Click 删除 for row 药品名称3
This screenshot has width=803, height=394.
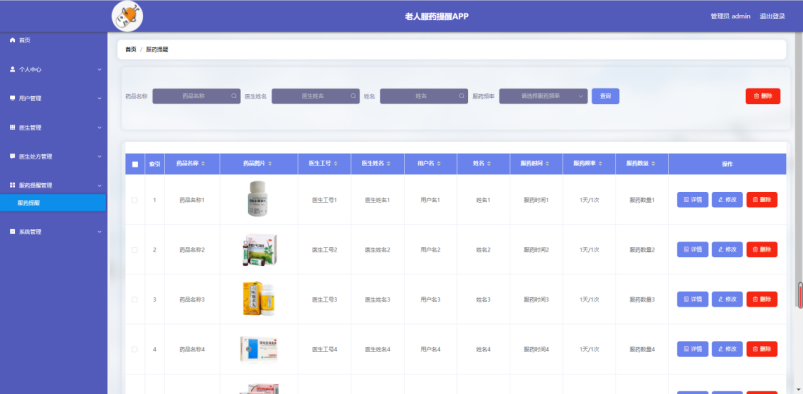click(x=762, y=299)
